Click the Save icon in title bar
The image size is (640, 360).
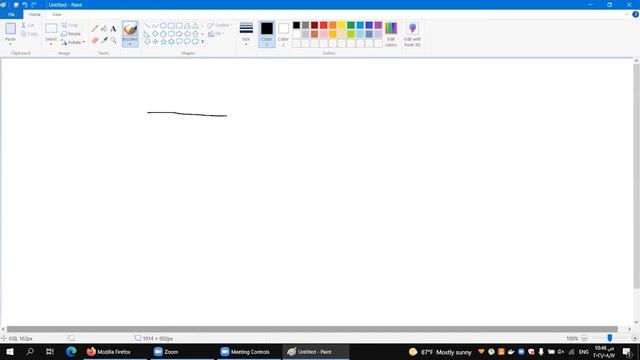[16, 5]
